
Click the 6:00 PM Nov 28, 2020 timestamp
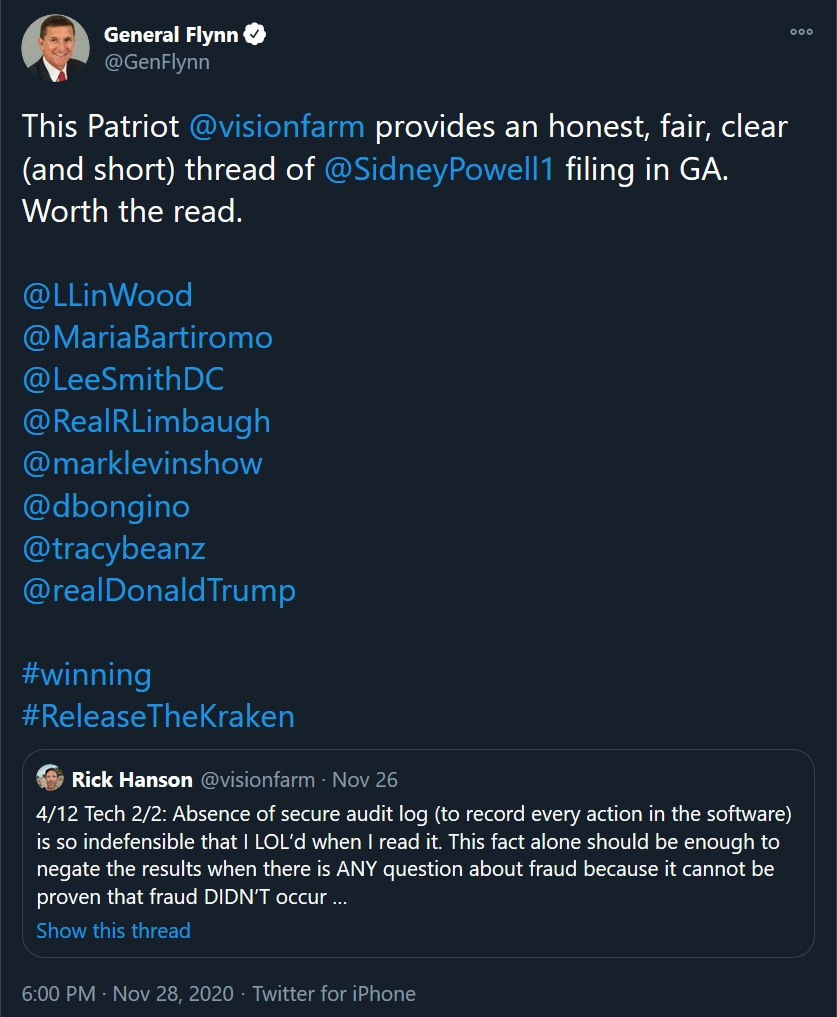click(x=127, y=994)
